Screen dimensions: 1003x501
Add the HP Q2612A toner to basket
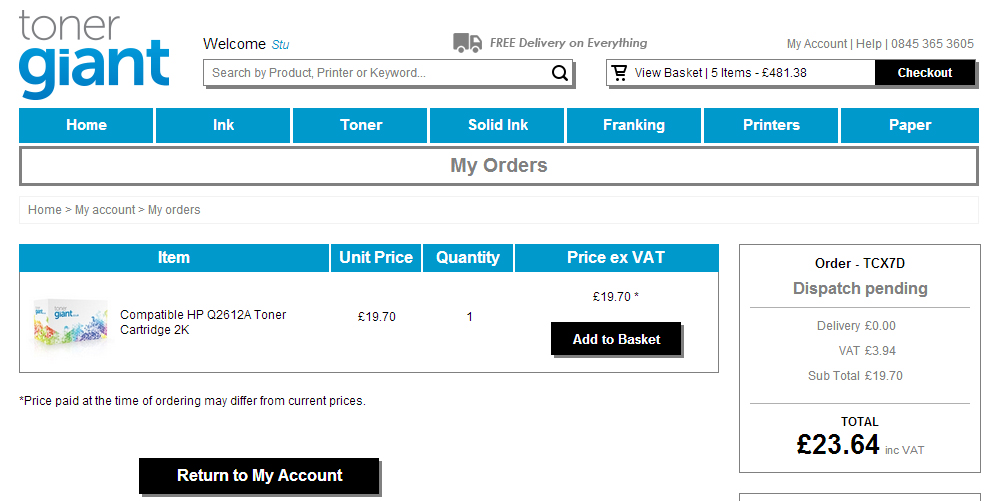616,339
